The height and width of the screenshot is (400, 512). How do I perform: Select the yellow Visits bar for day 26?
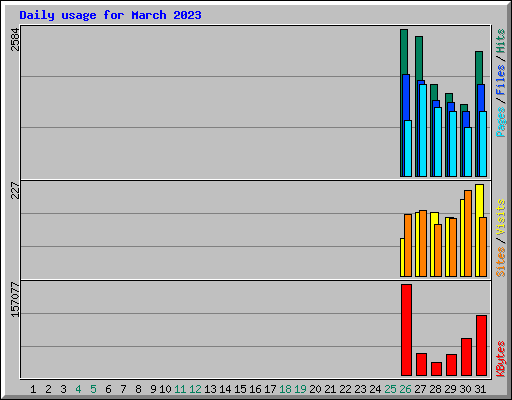(x=402, y=257)
